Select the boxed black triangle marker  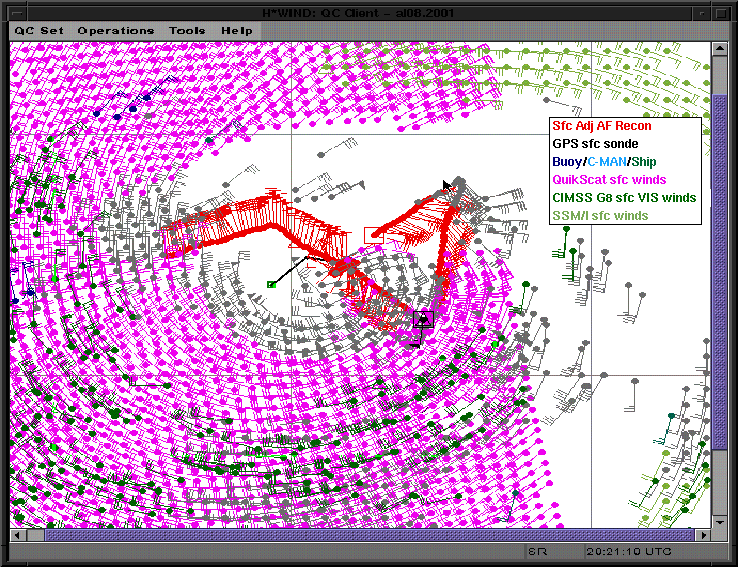pyautogui.click(x=423, y=320)
